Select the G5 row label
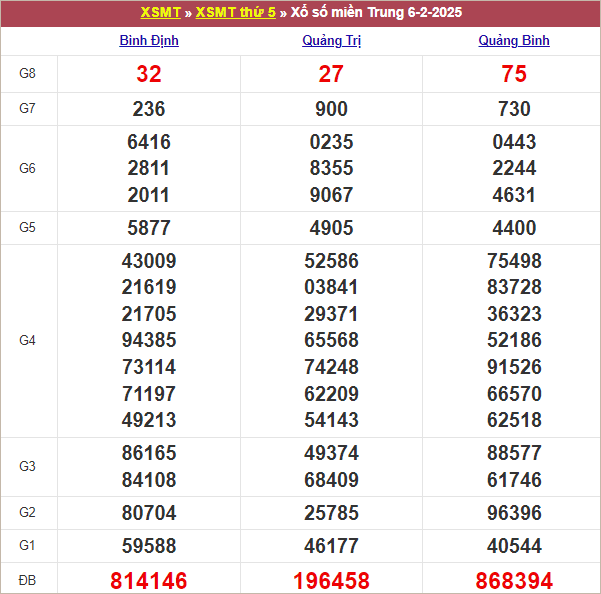 (27, 228)
